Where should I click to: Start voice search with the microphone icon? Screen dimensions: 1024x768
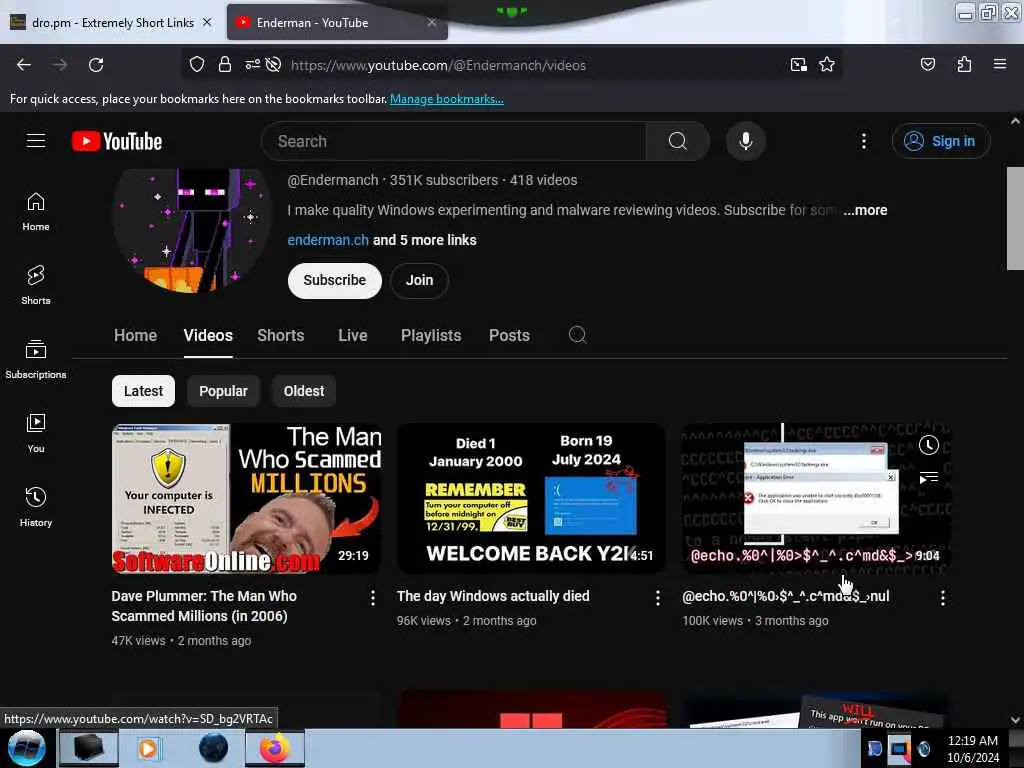745,141
